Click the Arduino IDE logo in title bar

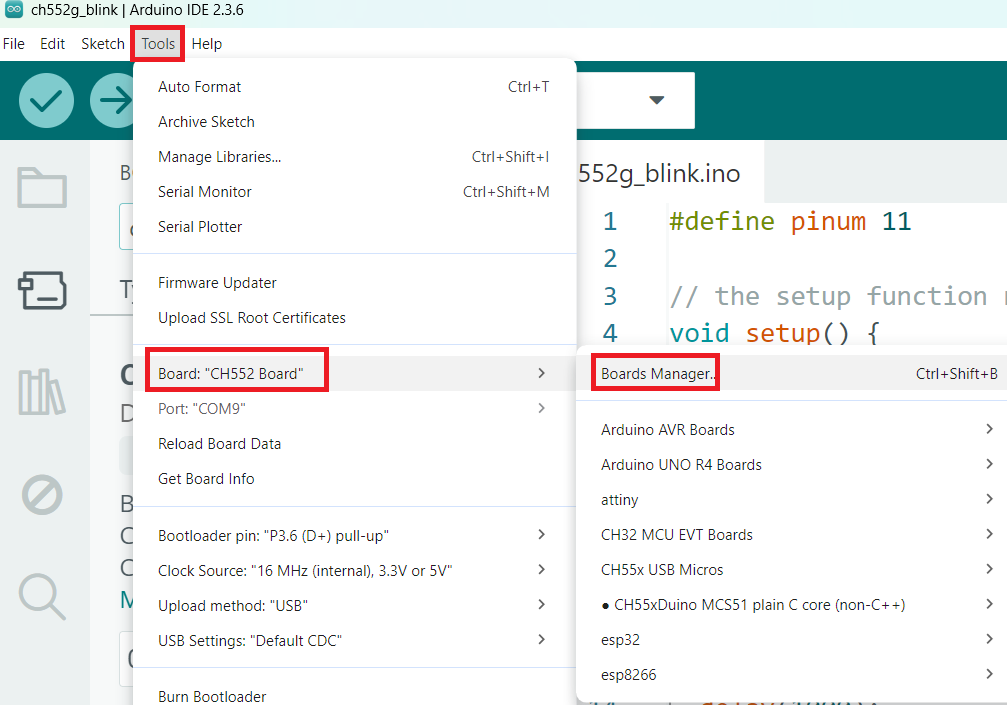tap(14, 11)
